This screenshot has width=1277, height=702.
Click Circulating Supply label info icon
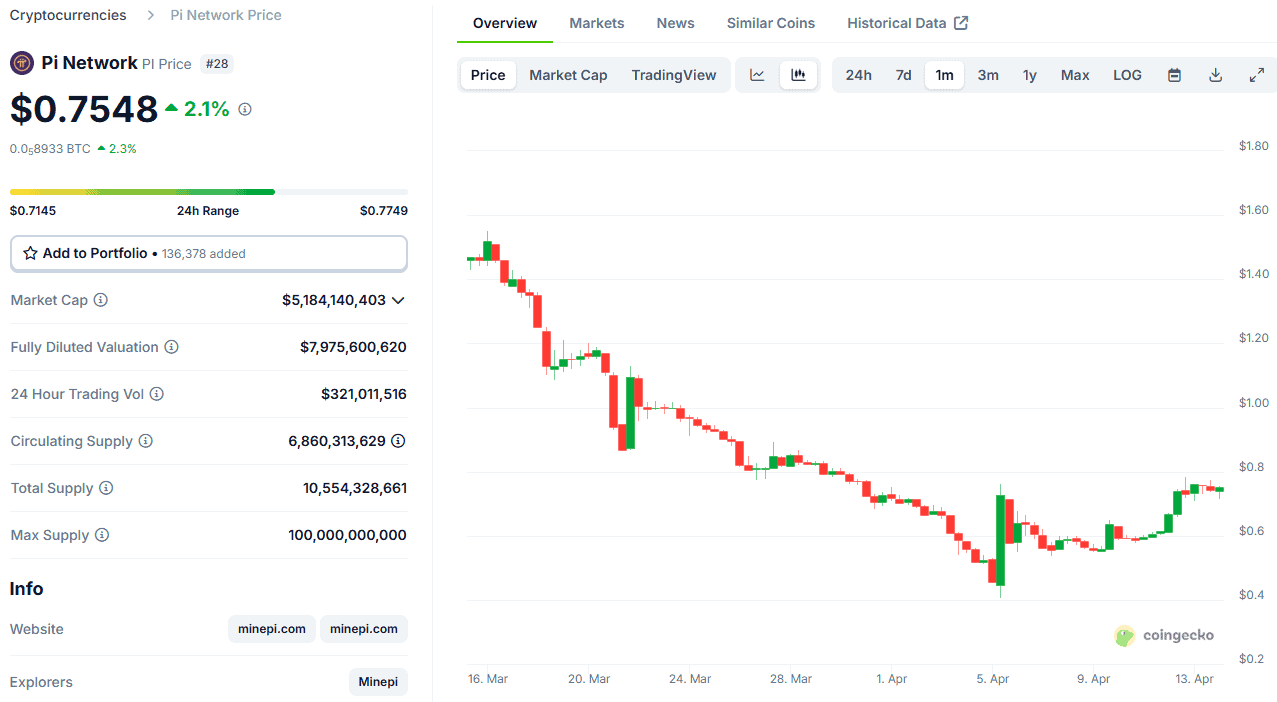coord(146,441)
